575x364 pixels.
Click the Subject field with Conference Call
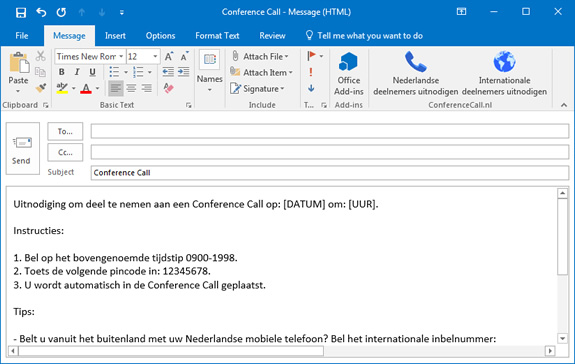330,173
